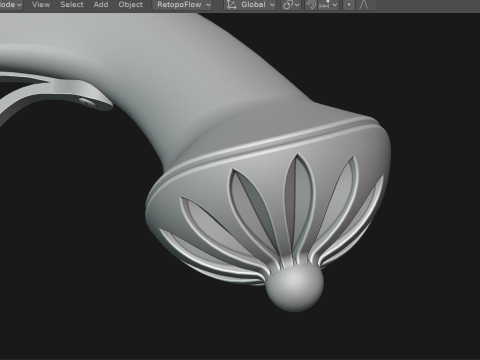Open the Object menu
Viewport: 480px width, 360px height.
coord(131,5)
